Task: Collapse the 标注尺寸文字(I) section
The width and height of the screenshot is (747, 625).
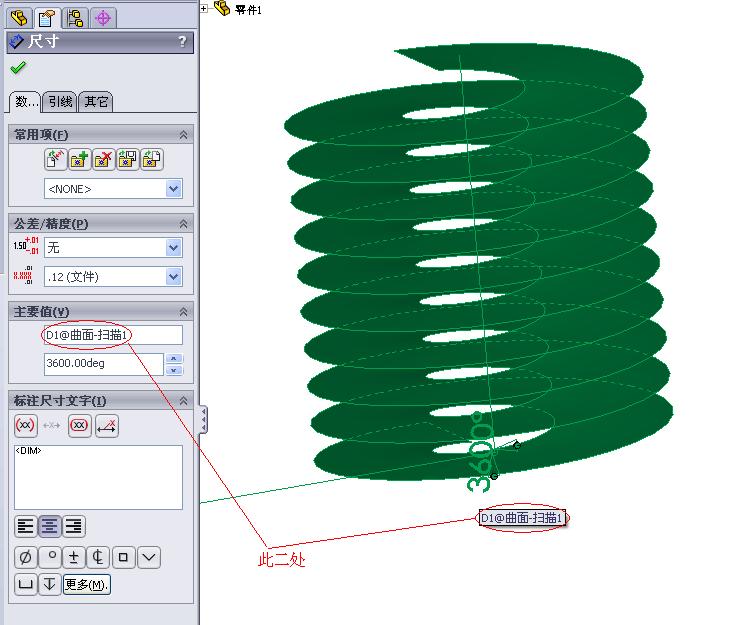Action: [183, 401]
